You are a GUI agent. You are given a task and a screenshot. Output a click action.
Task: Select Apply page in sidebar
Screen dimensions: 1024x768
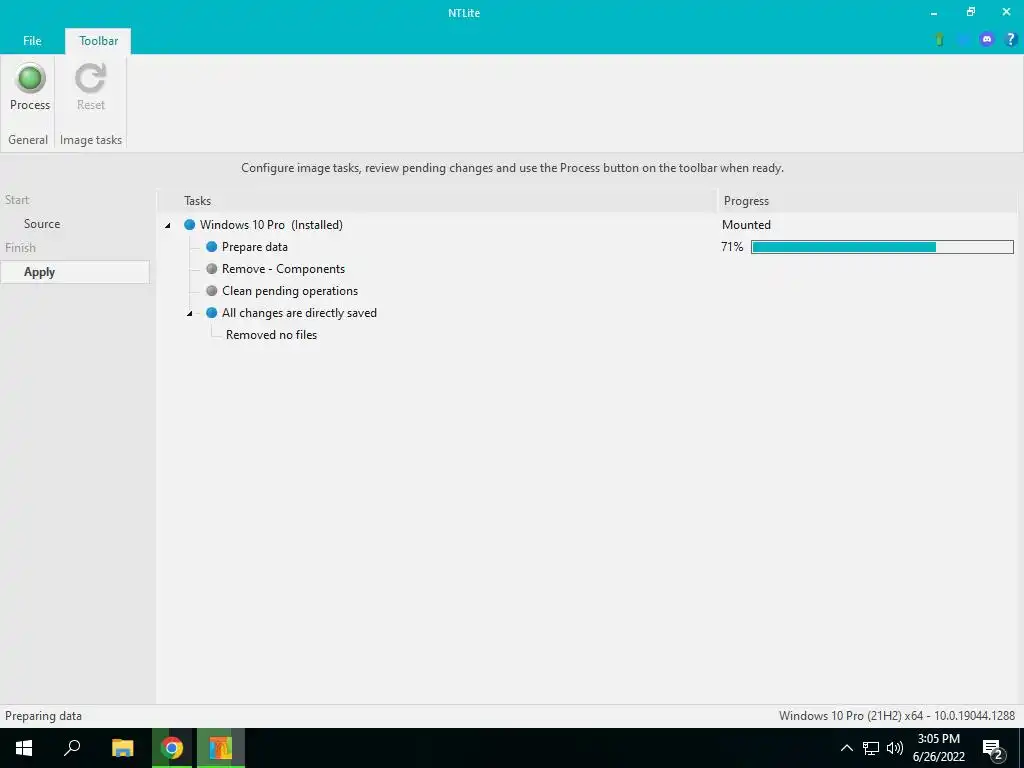(74, 272)
